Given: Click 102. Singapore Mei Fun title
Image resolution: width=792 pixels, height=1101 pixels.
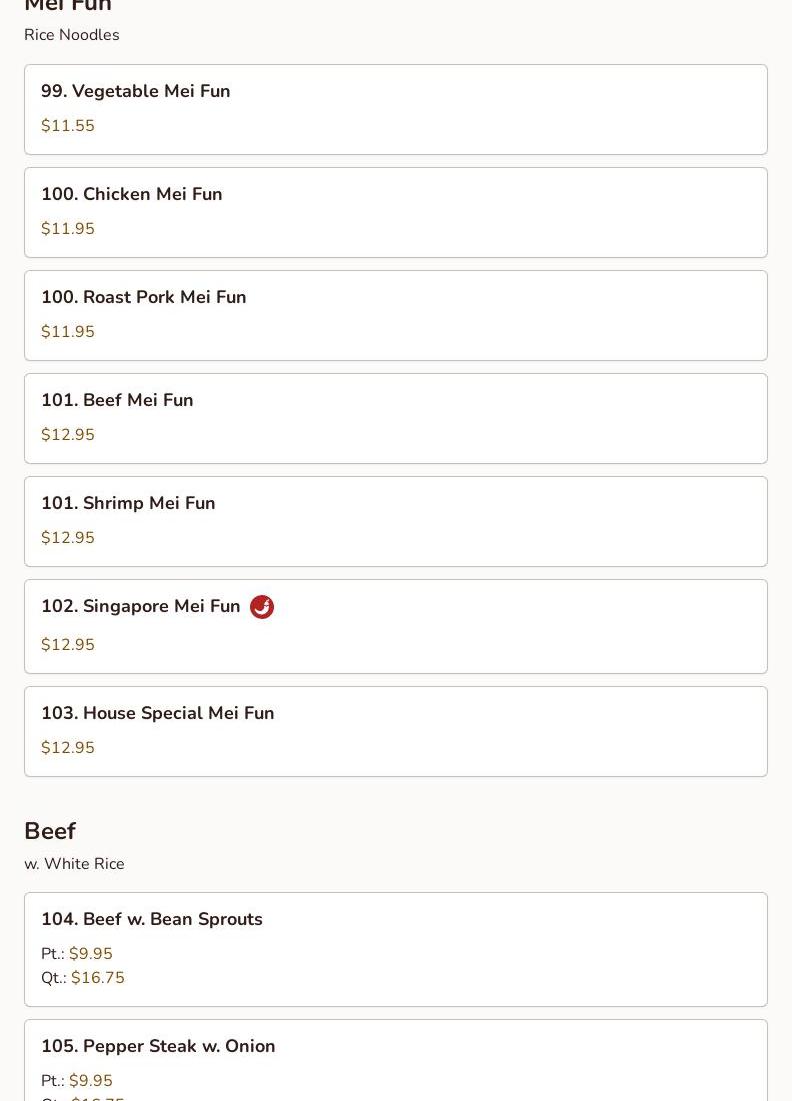Looking at the screenshot, I should click(141, 607).
